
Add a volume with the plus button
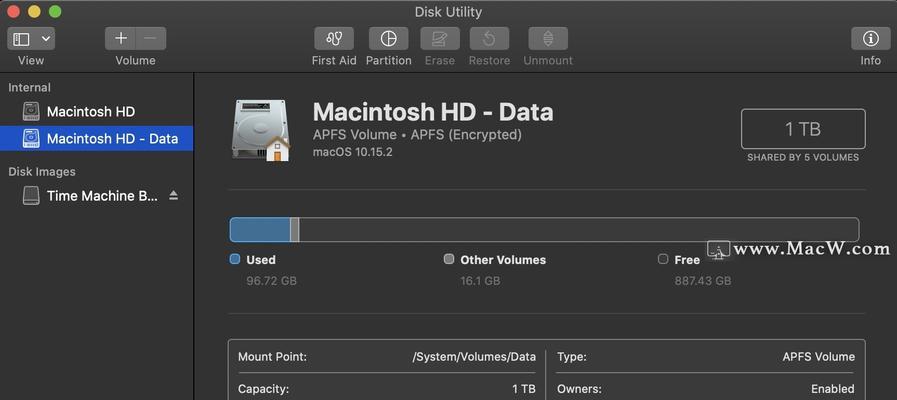click(x=121, y=39)
